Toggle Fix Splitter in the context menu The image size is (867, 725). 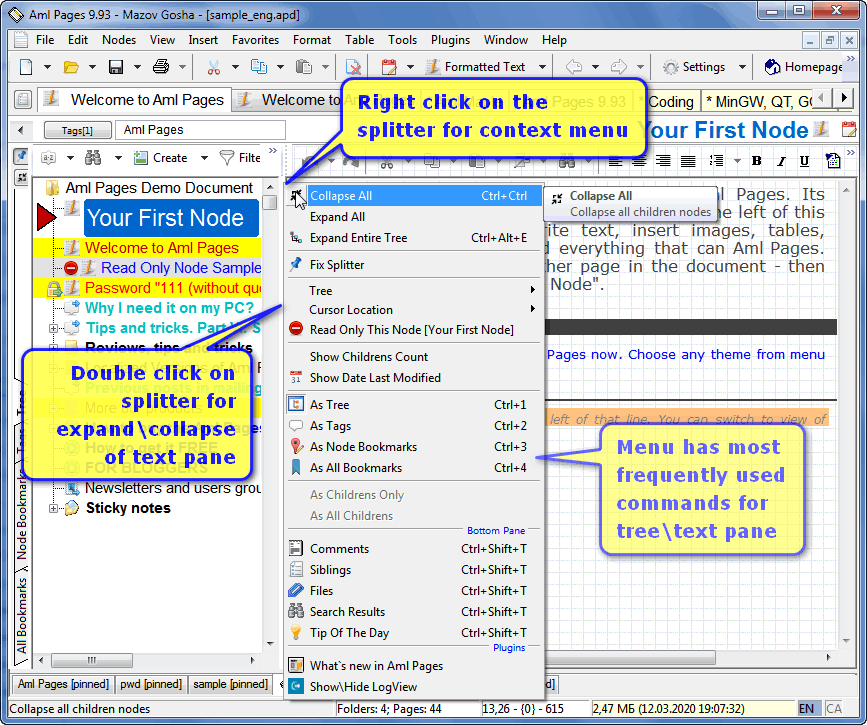tap(414, 264)
